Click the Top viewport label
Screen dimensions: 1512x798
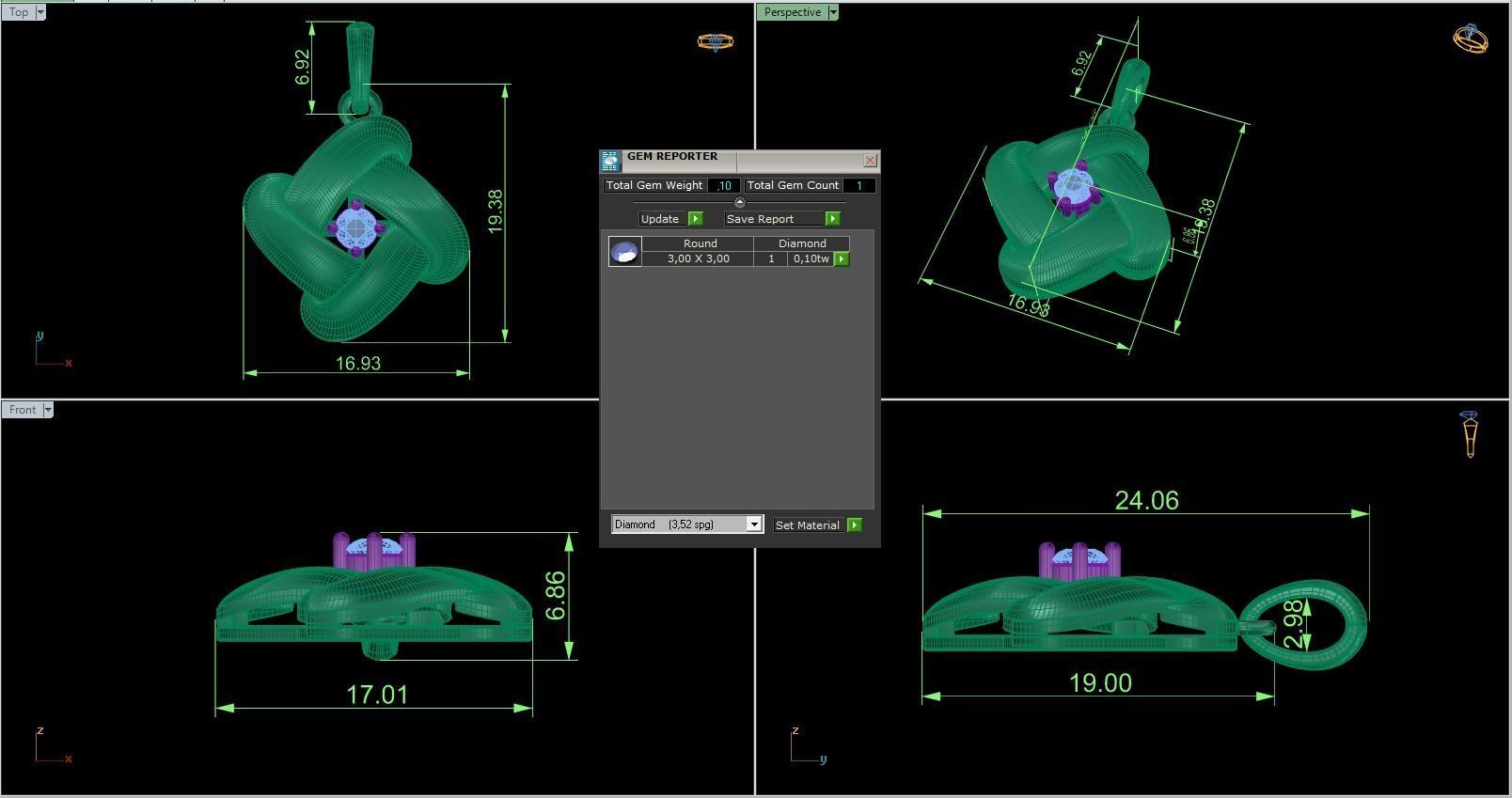pyautogui.click(x=18, y=12)
